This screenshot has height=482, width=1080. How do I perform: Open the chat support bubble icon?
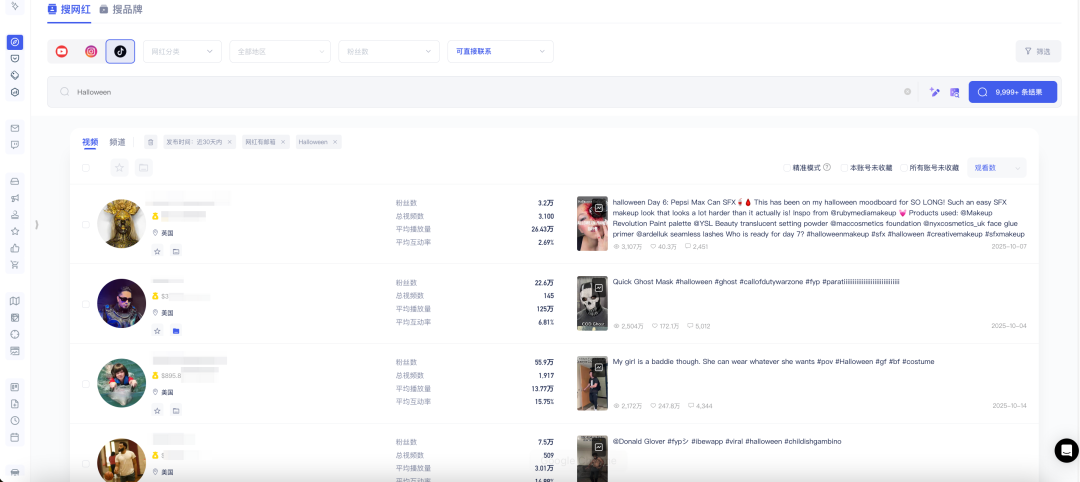point(1066,450)
